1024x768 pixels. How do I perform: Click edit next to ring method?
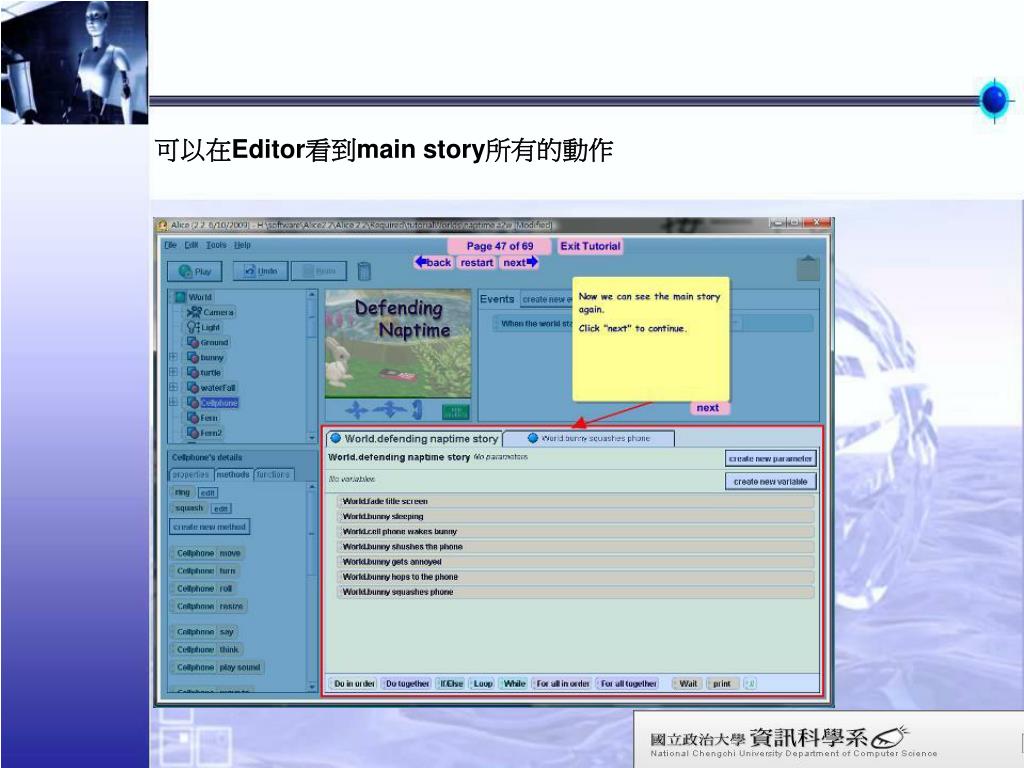point(208,493)
